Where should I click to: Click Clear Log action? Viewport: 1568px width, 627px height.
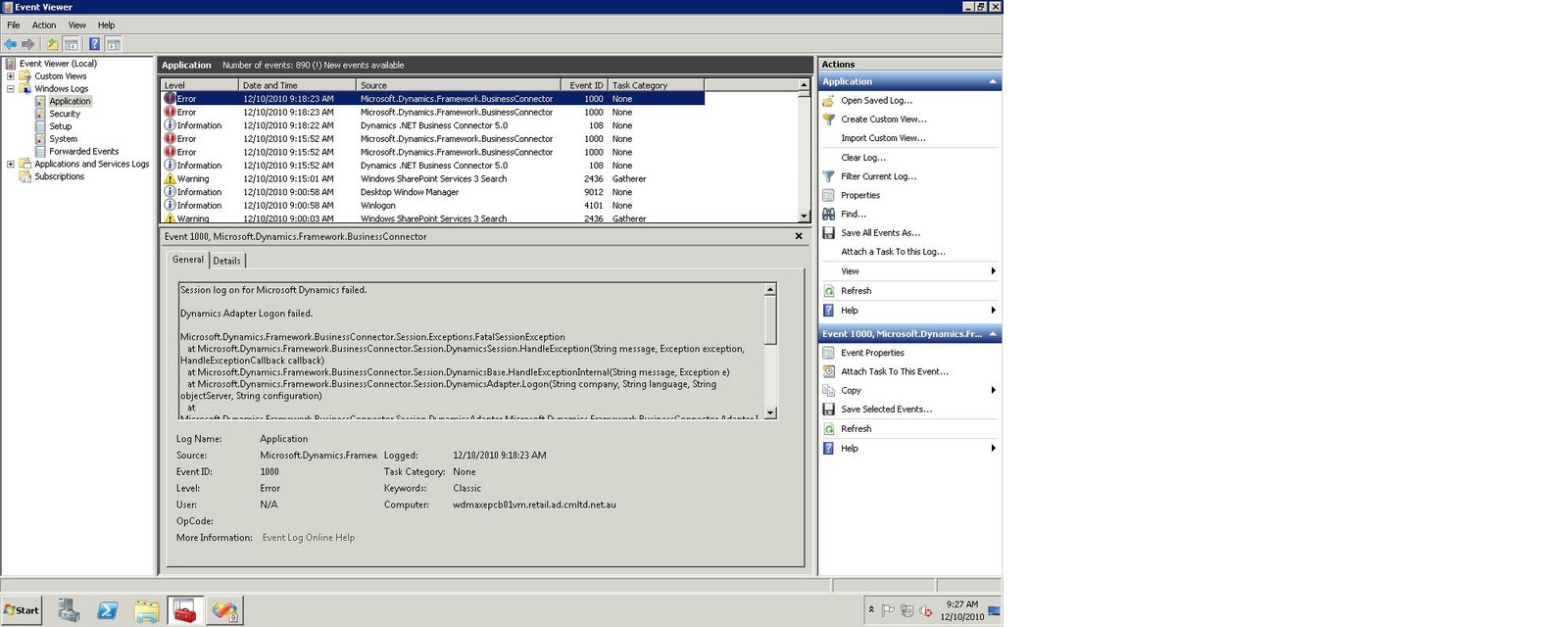point(863,158)
